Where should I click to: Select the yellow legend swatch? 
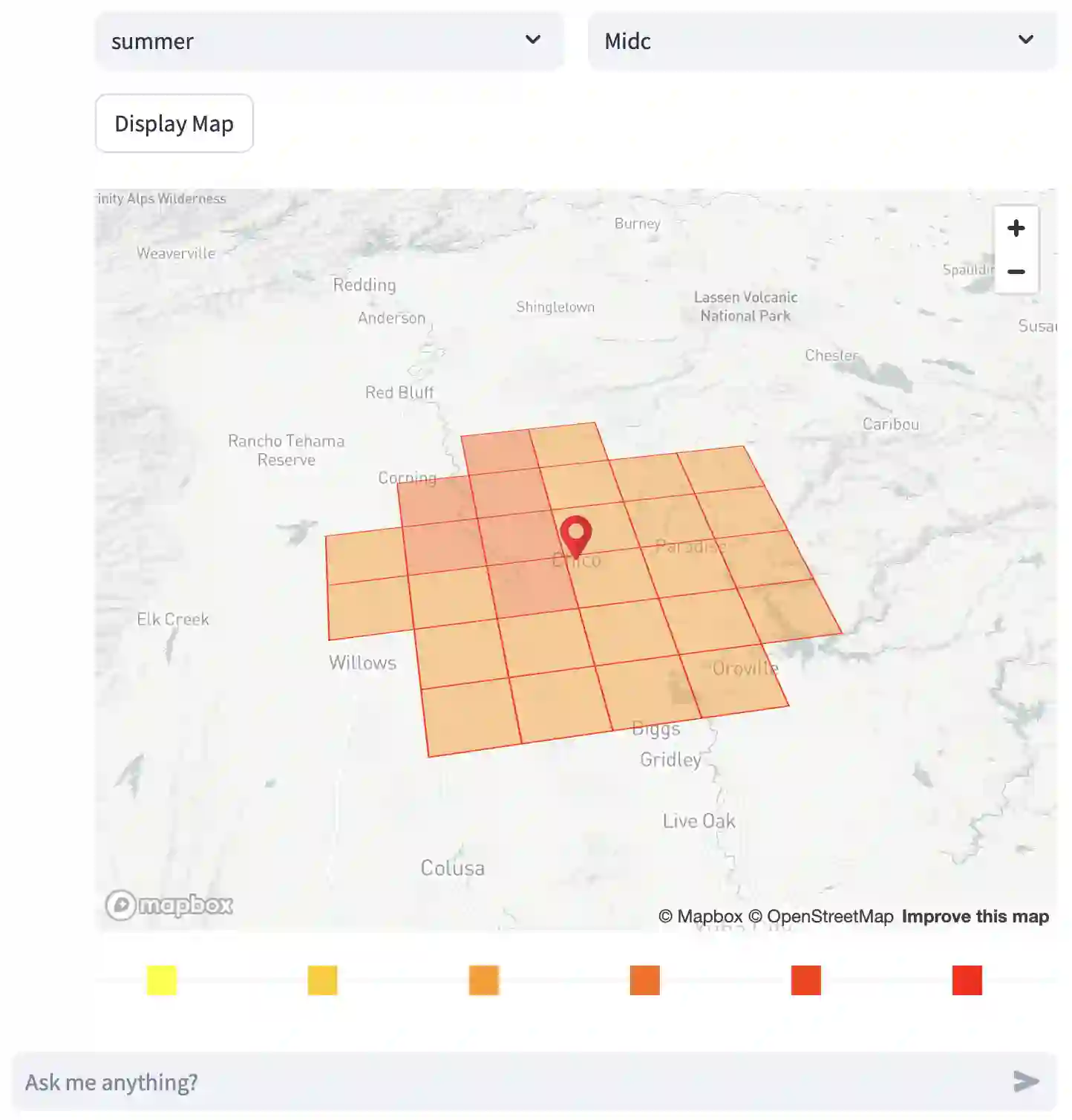(162, 980)
